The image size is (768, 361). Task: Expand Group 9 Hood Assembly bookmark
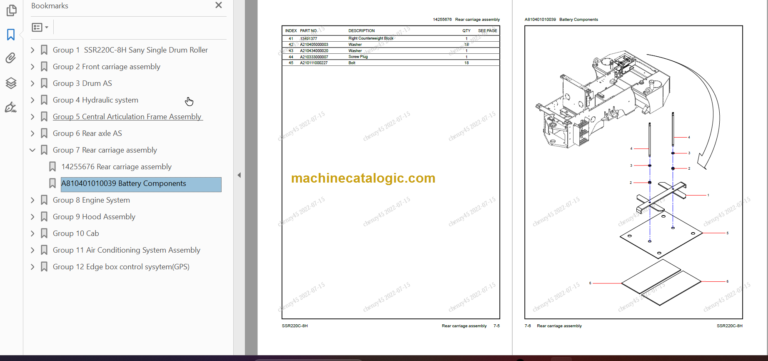click(x=32, y=217)
